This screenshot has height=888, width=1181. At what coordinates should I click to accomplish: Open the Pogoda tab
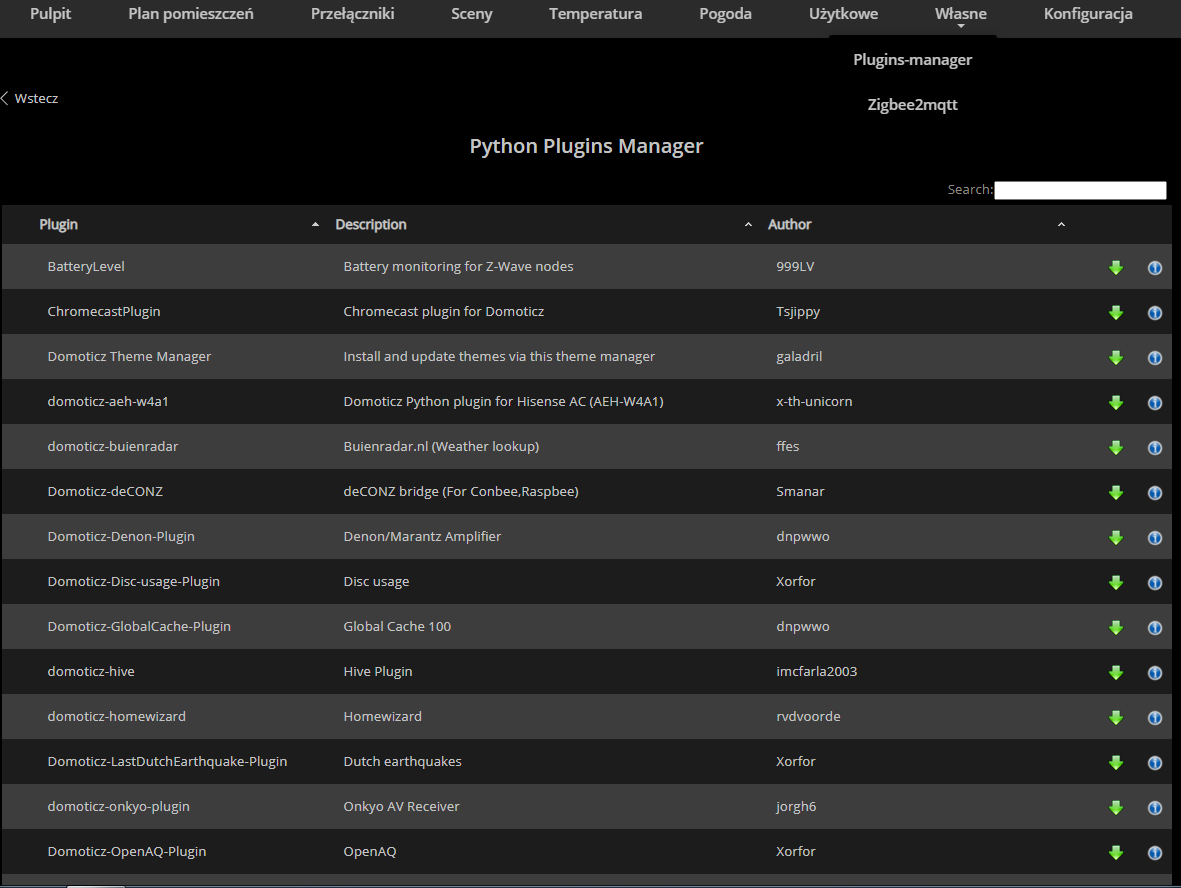[x=725, y=14]
